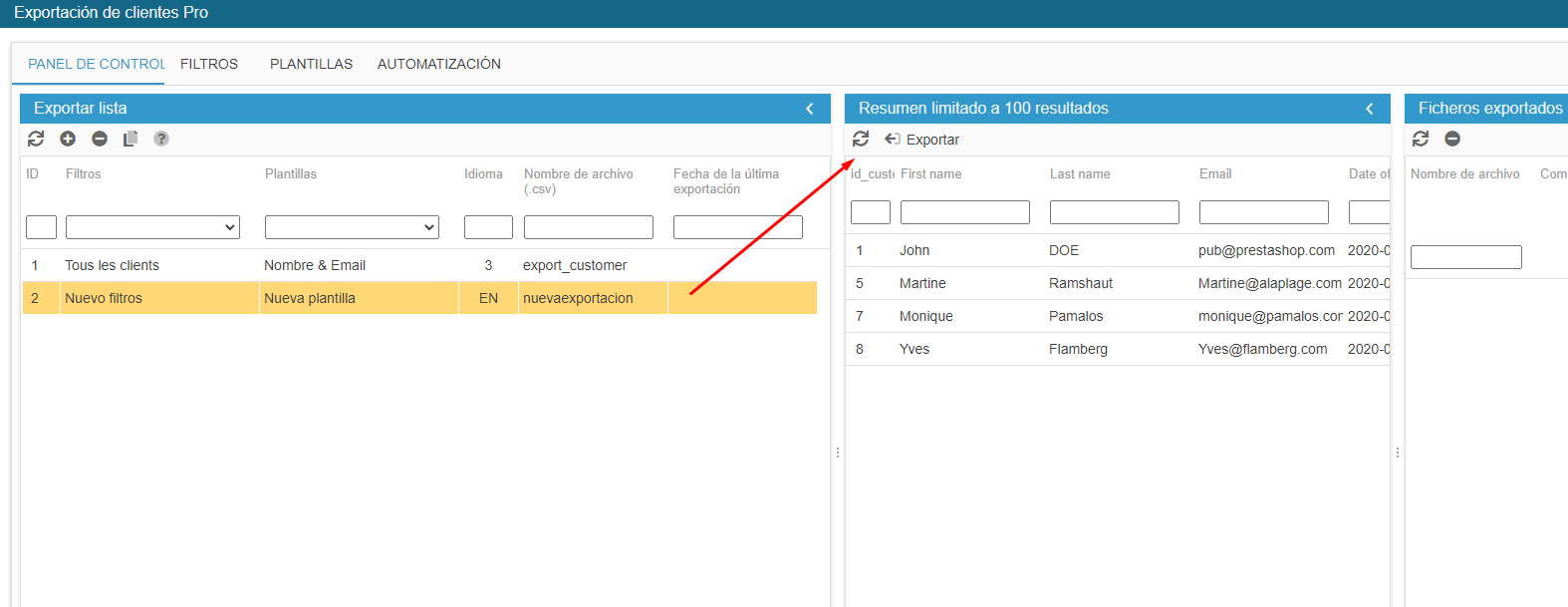Delete selected export using minus icon

coord(100,139)
